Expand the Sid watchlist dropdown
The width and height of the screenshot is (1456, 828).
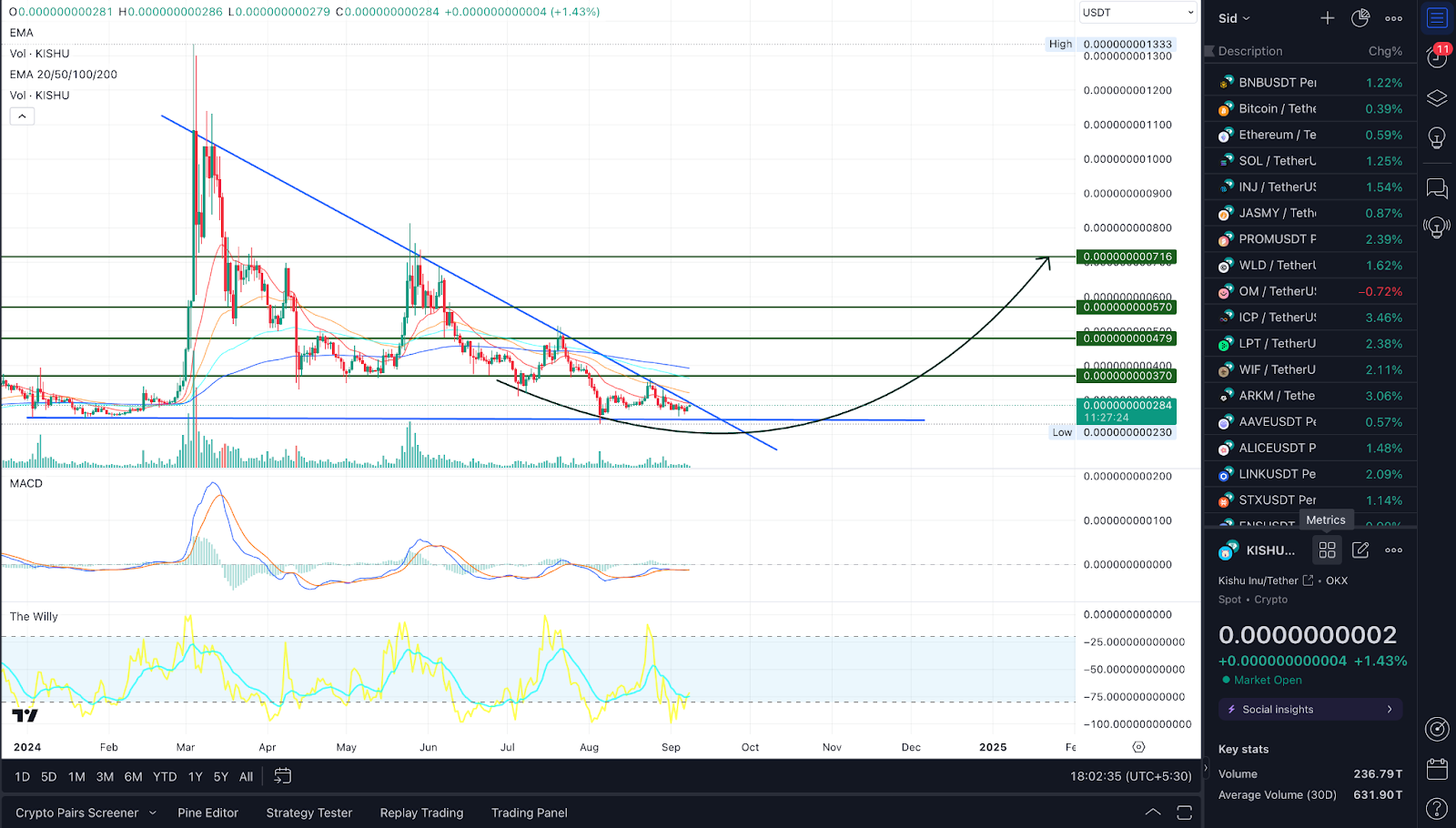pos(1234,18)
